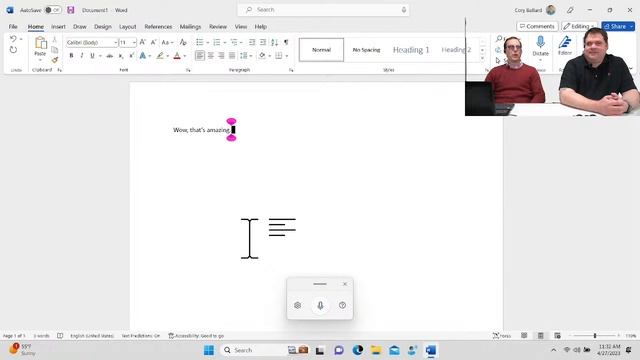Click the Windows Start button
The height and width of the screenshot is (360, 640).
209,350
